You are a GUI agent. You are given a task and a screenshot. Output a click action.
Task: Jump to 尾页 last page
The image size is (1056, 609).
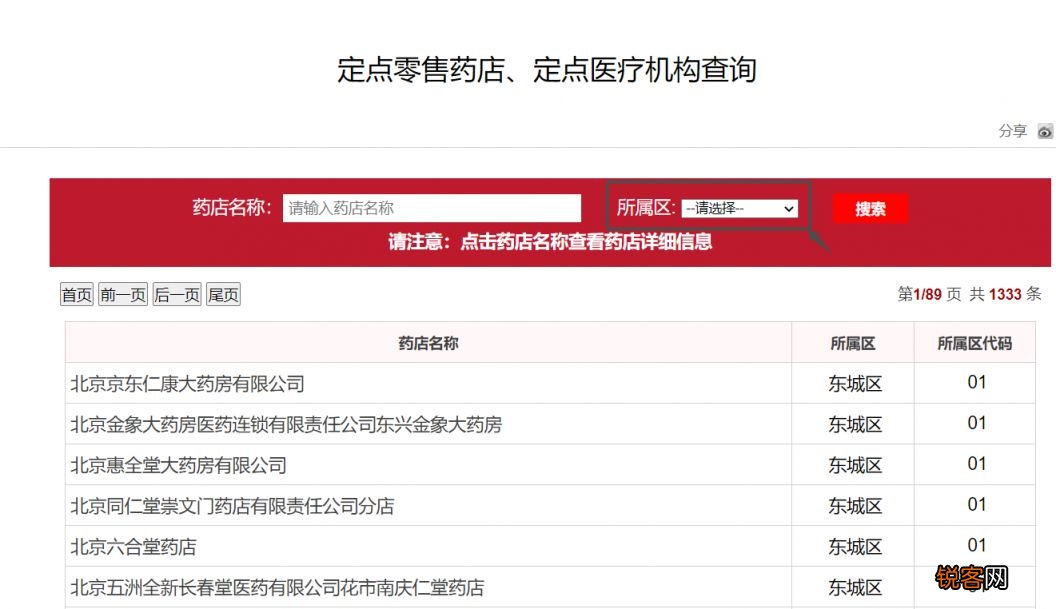coord(223,294)
